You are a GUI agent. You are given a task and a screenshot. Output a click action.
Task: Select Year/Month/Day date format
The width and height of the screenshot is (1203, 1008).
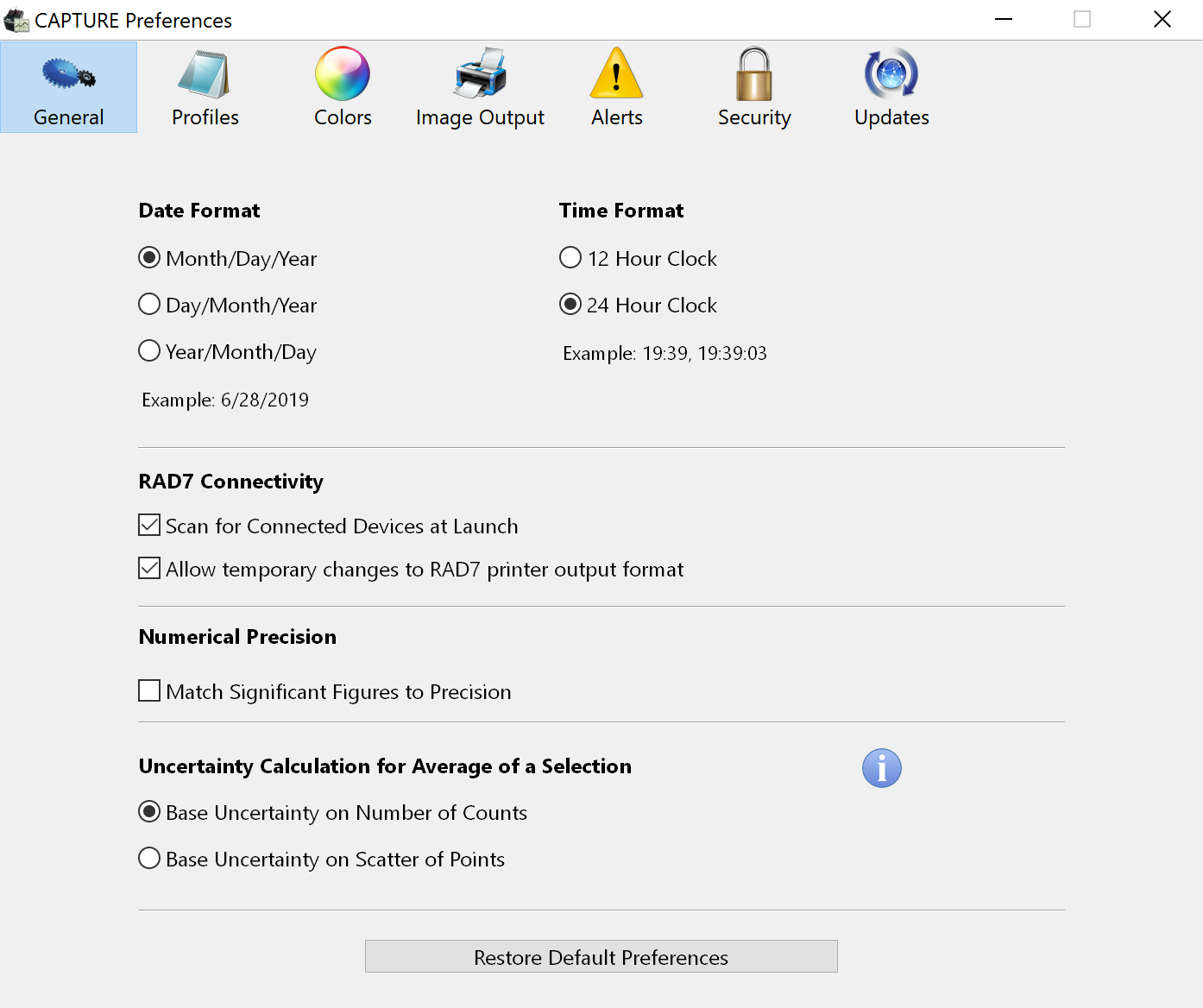(x=149, y=351)
